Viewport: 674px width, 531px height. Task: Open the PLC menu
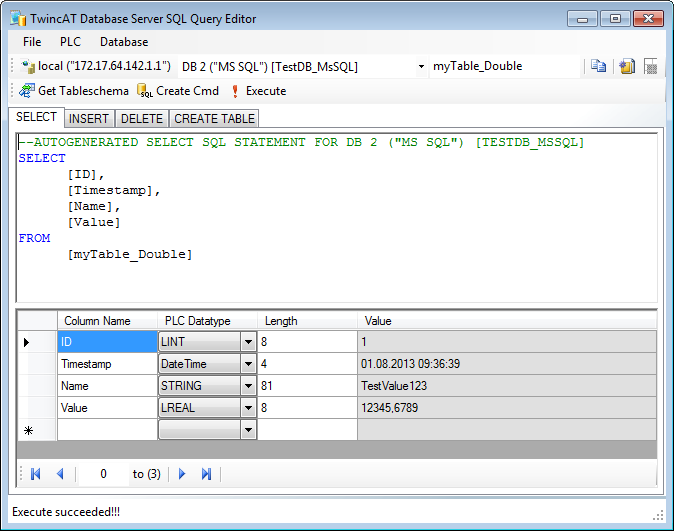pos(70,42)
